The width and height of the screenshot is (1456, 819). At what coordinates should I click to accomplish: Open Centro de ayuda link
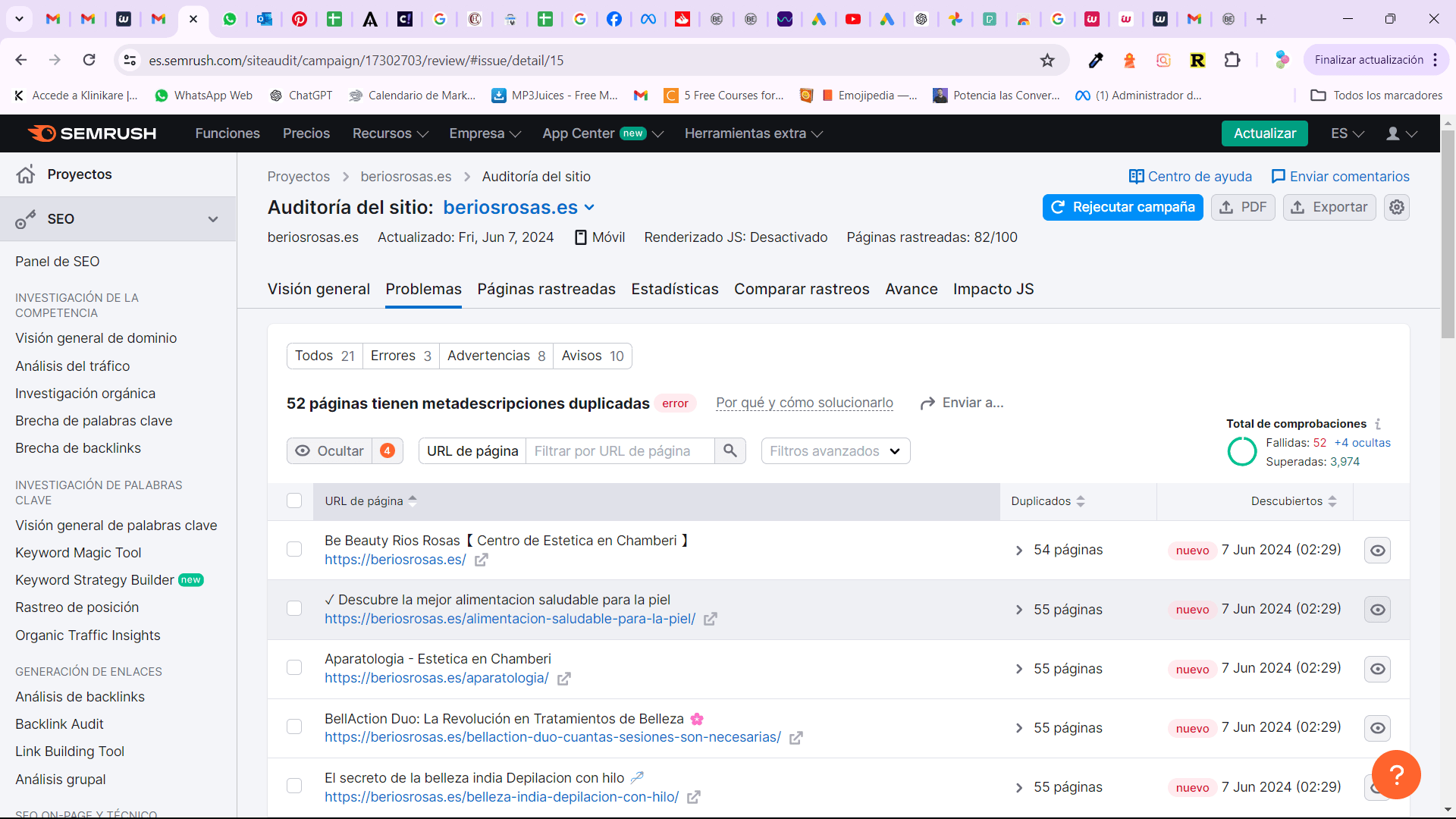point(1190,177)
